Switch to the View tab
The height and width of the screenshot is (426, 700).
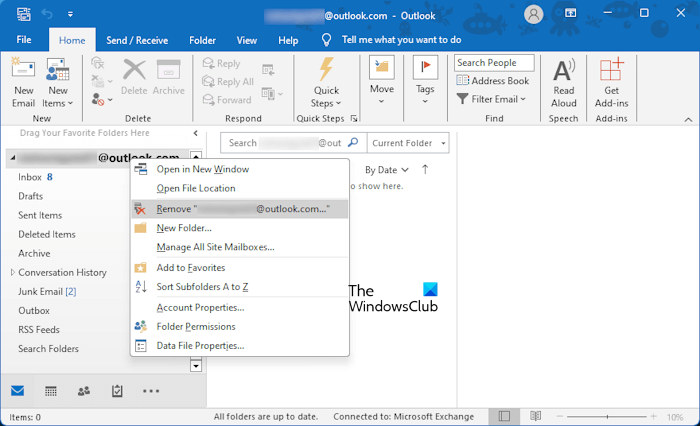click(246, 40)
